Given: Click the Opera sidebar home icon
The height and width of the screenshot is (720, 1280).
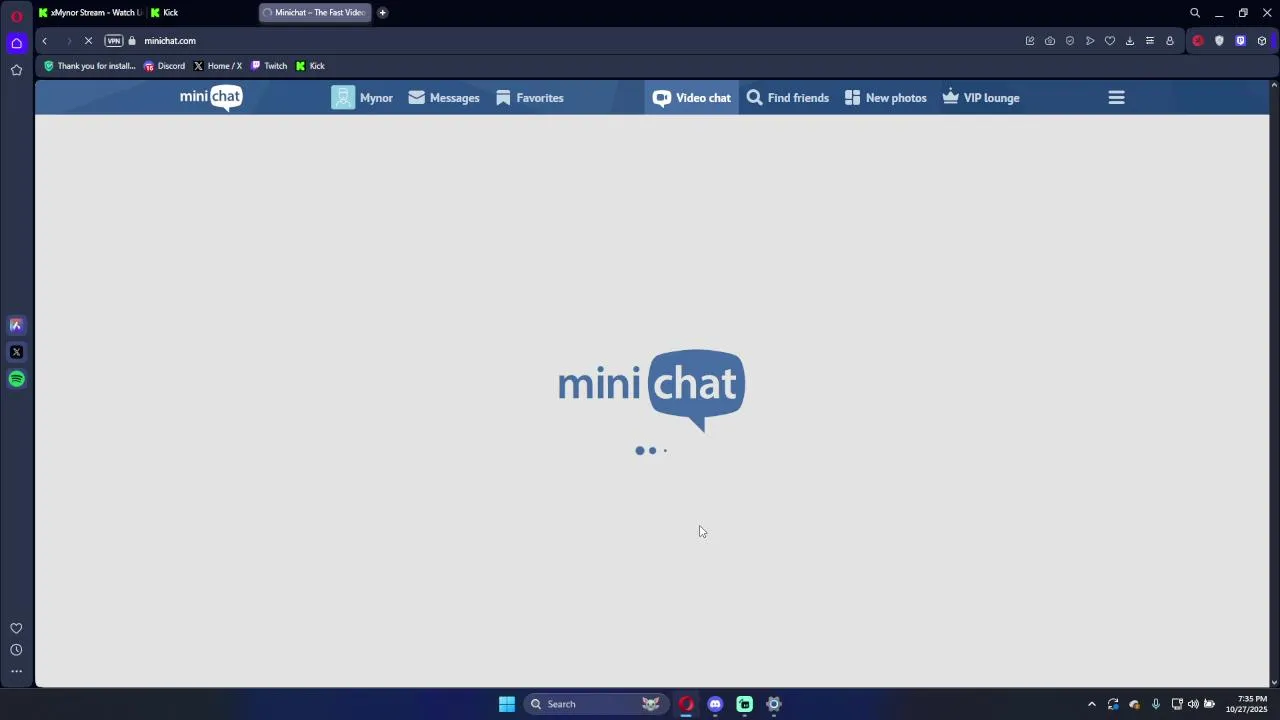Looking at the screenshot, I should (x=16, y=43).
